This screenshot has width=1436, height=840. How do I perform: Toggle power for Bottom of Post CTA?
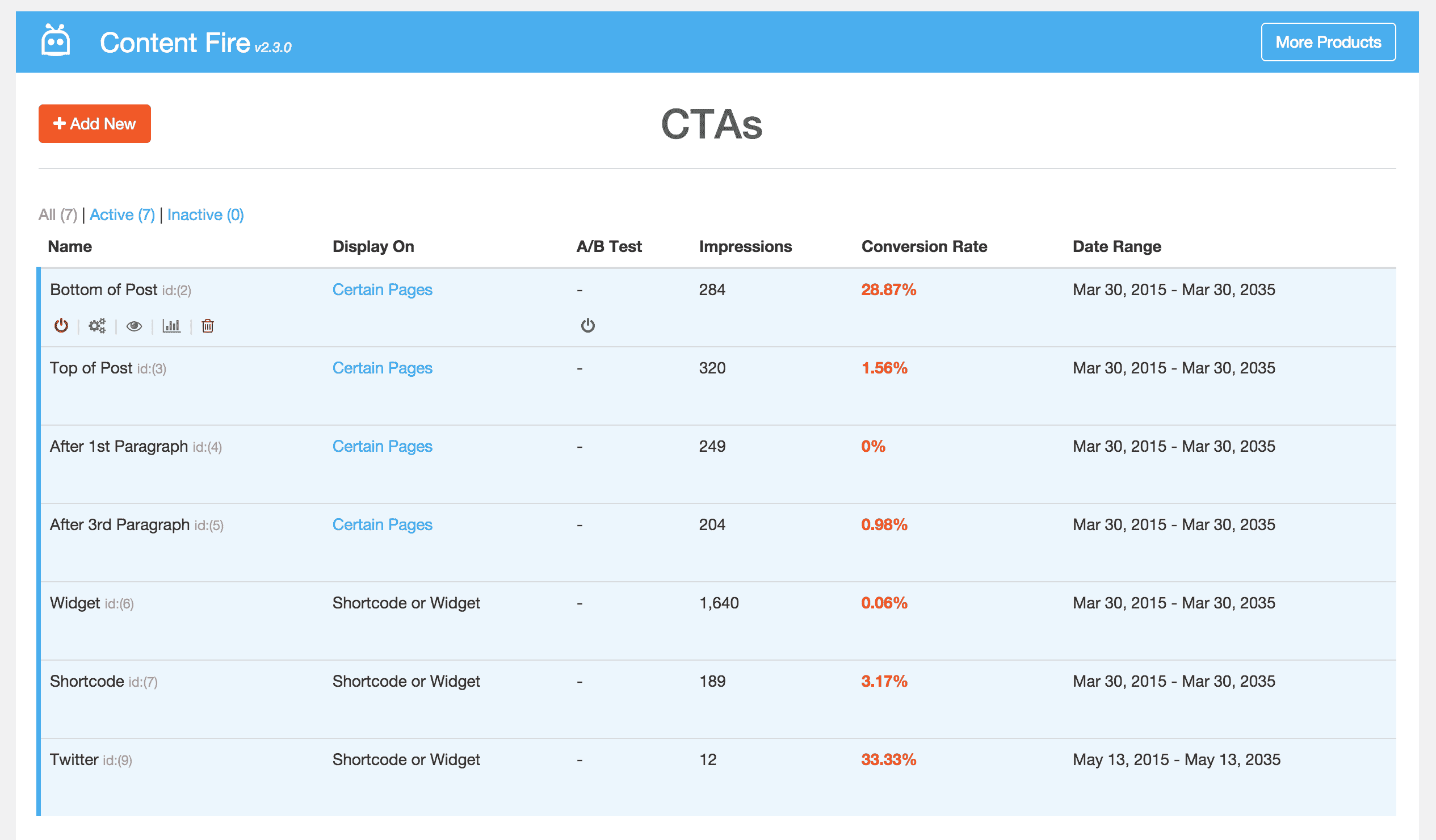pyautogui.click(x=61, y=325)
